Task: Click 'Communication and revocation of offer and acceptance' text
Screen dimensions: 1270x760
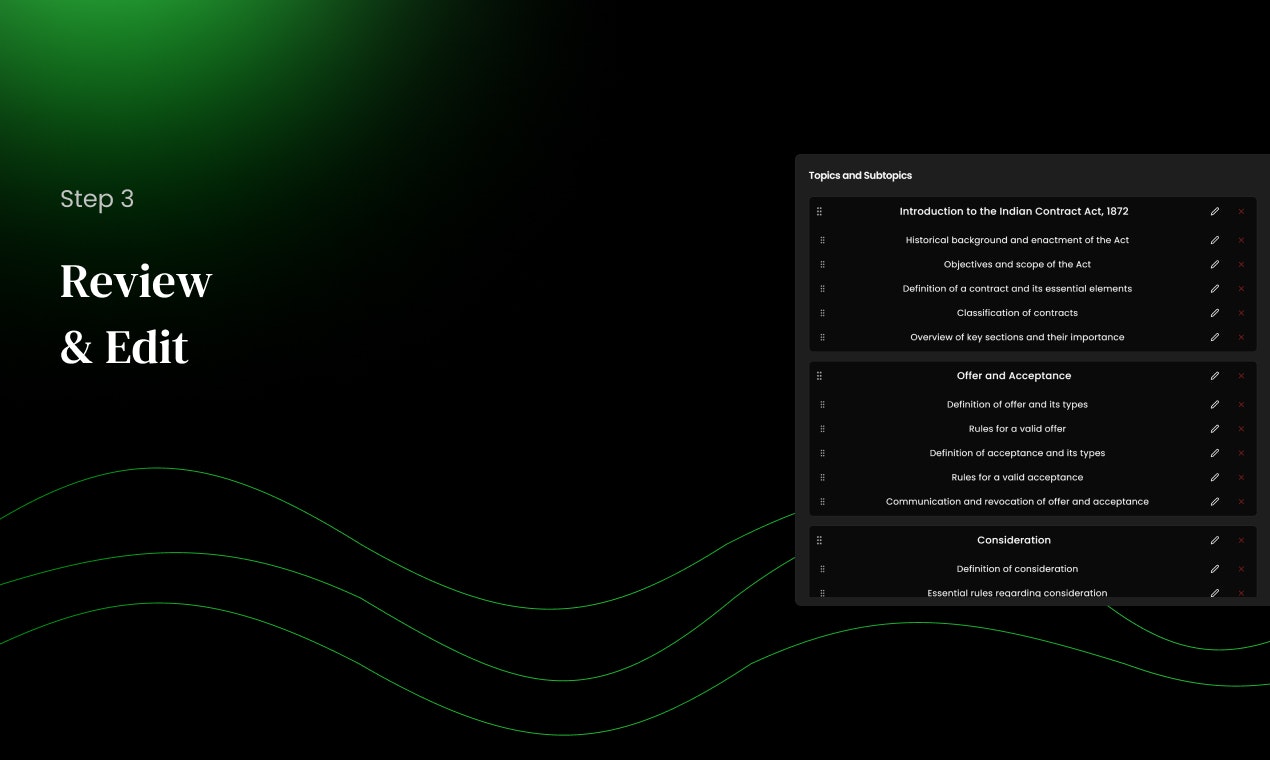Action: (1017, 502)
